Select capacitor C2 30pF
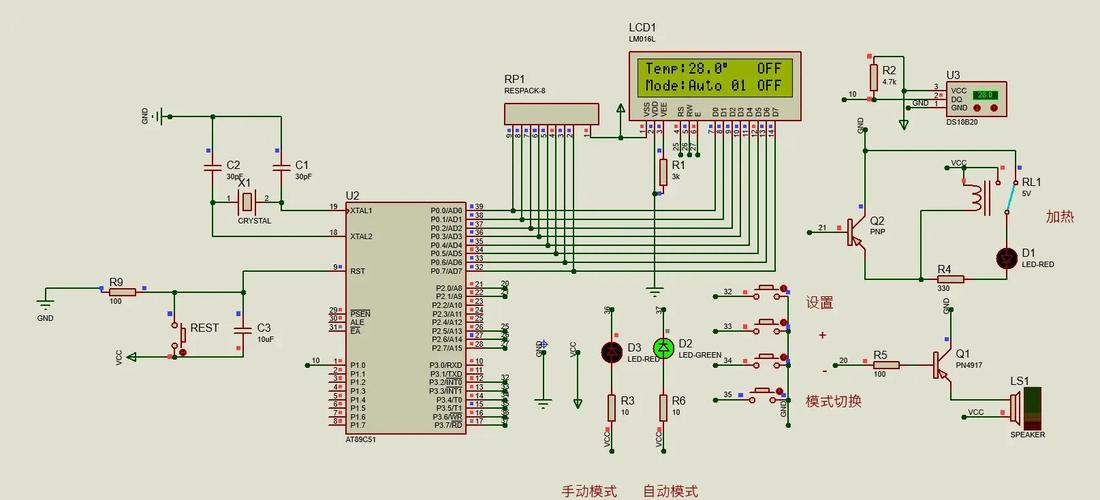Image resolution: width=1100 pixels, height=500 pixels. pyautogui.click(x=212, y=168)
